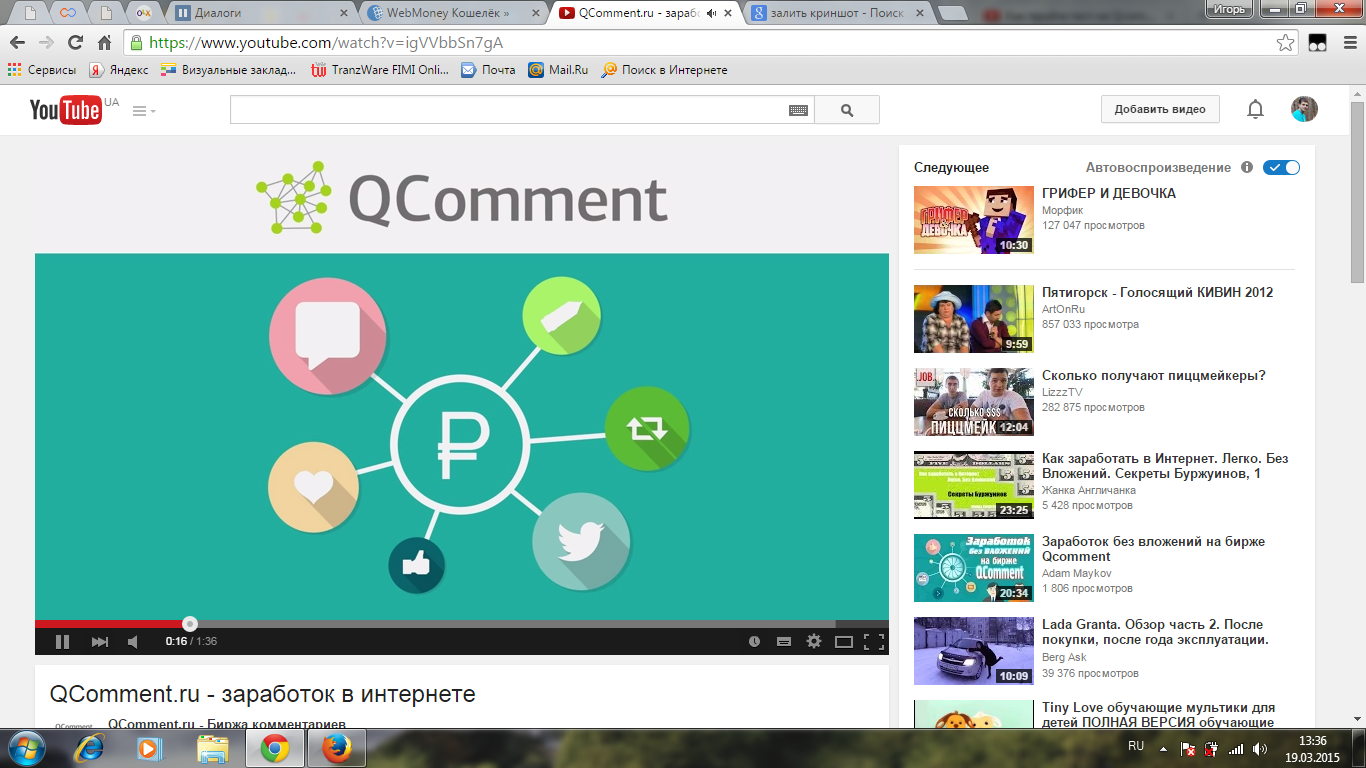Click the YouTube search magnifier button
1366x768 pixels.
(x=847, y=110)
